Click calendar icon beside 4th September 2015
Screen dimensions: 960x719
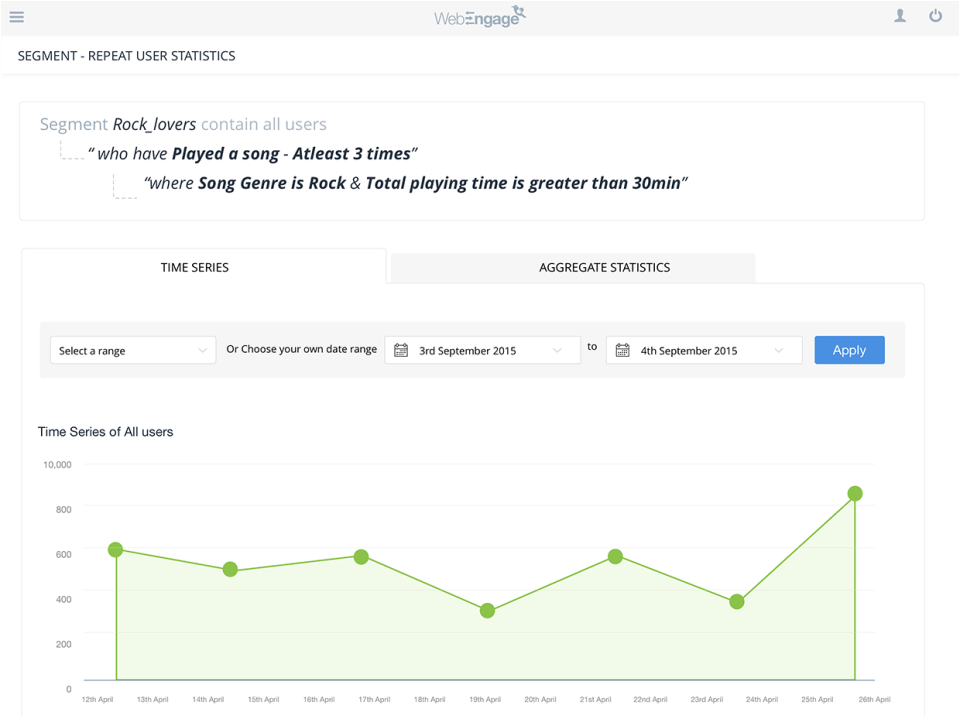pos(622,350)
